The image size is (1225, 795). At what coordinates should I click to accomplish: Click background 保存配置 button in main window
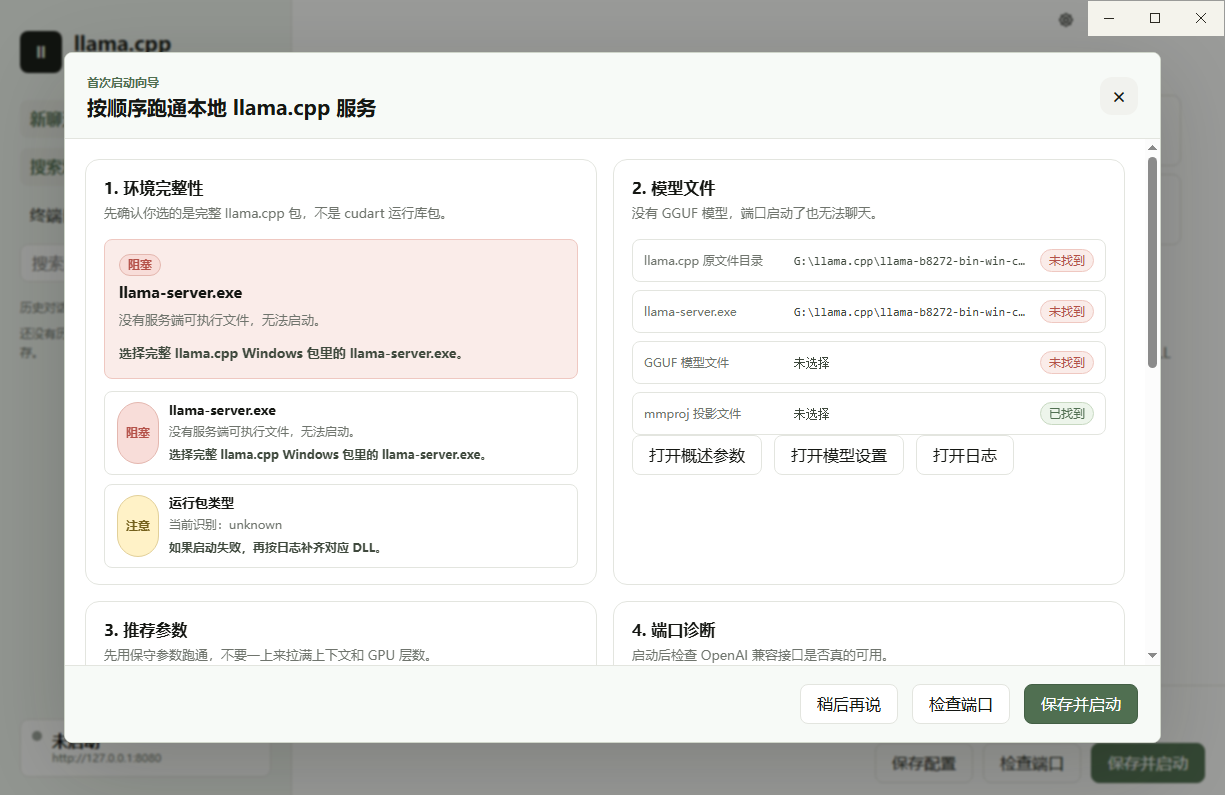click(923, 764)
